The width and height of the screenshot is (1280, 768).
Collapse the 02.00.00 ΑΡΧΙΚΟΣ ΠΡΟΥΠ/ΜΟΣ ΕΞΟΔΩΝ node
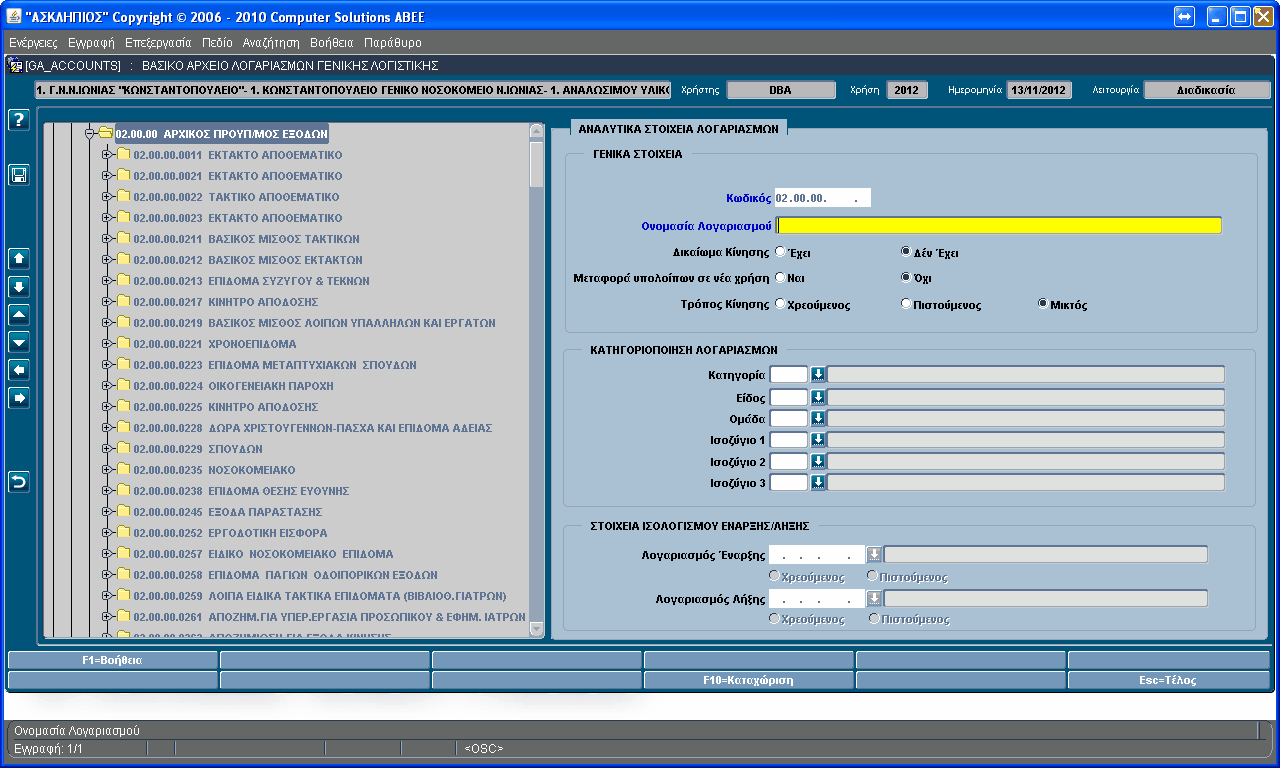[89, 133]
